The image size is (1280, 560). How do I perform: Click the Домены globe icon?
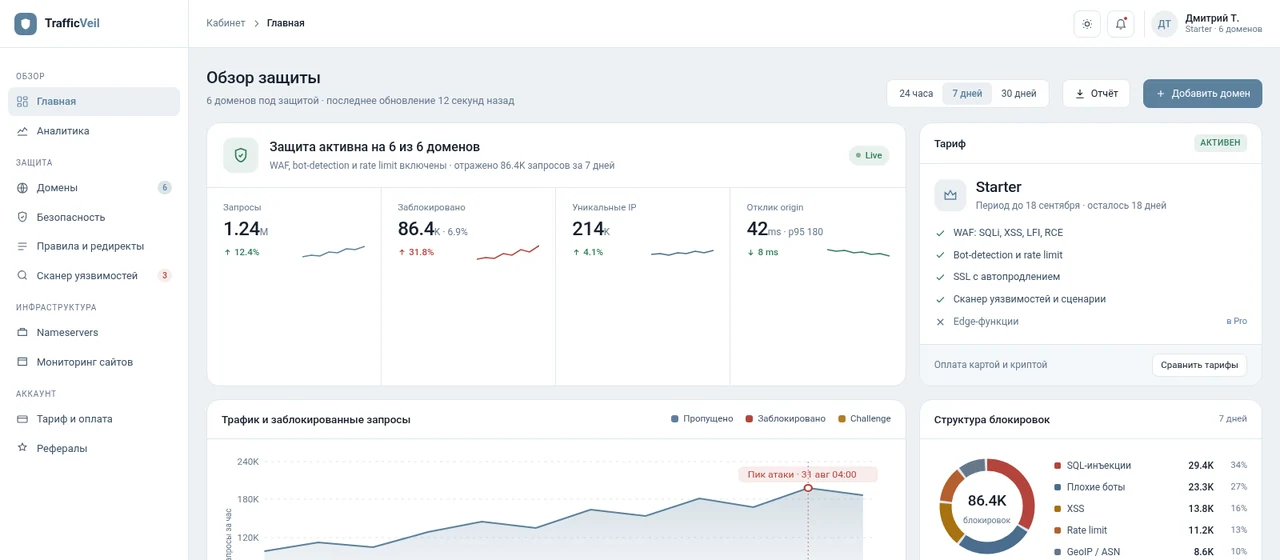pos(22,188)
